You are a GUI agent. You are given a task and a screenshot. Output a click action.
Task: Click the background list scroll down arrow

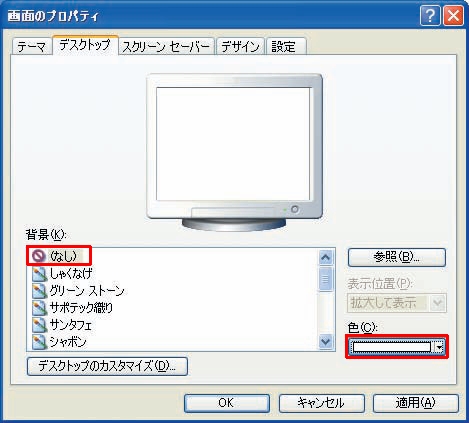(325, 342)
